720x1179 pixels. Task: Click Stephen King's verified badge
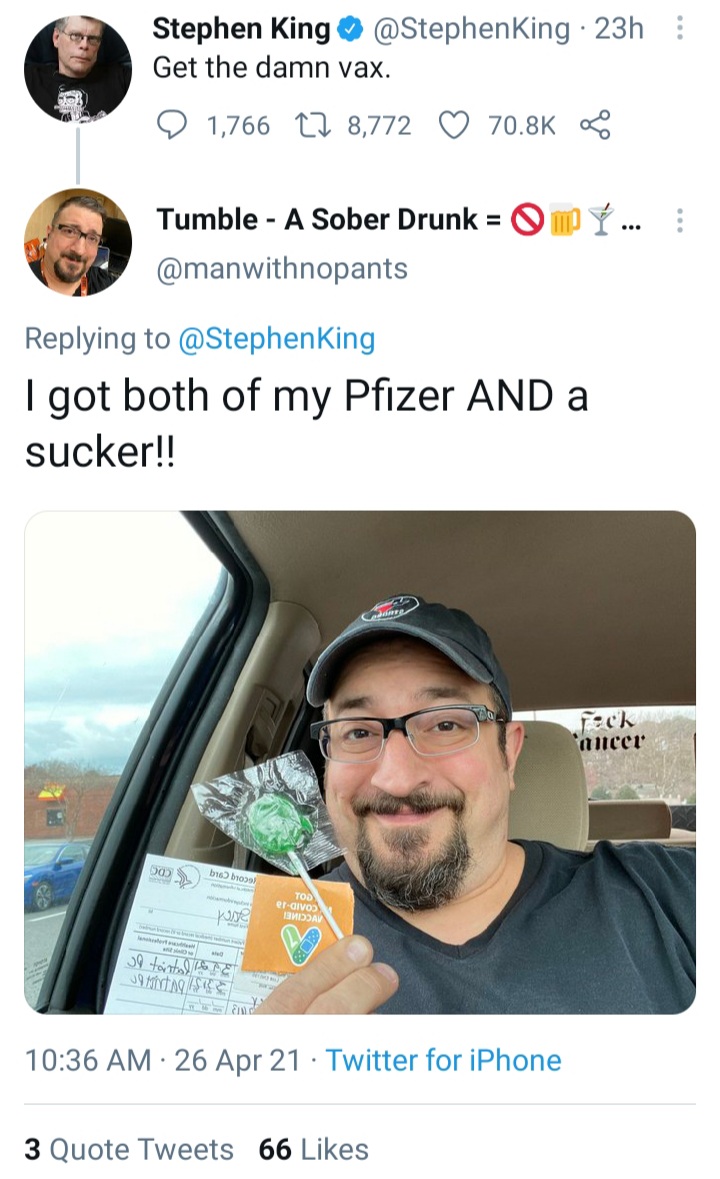click(x=350, y=29)
